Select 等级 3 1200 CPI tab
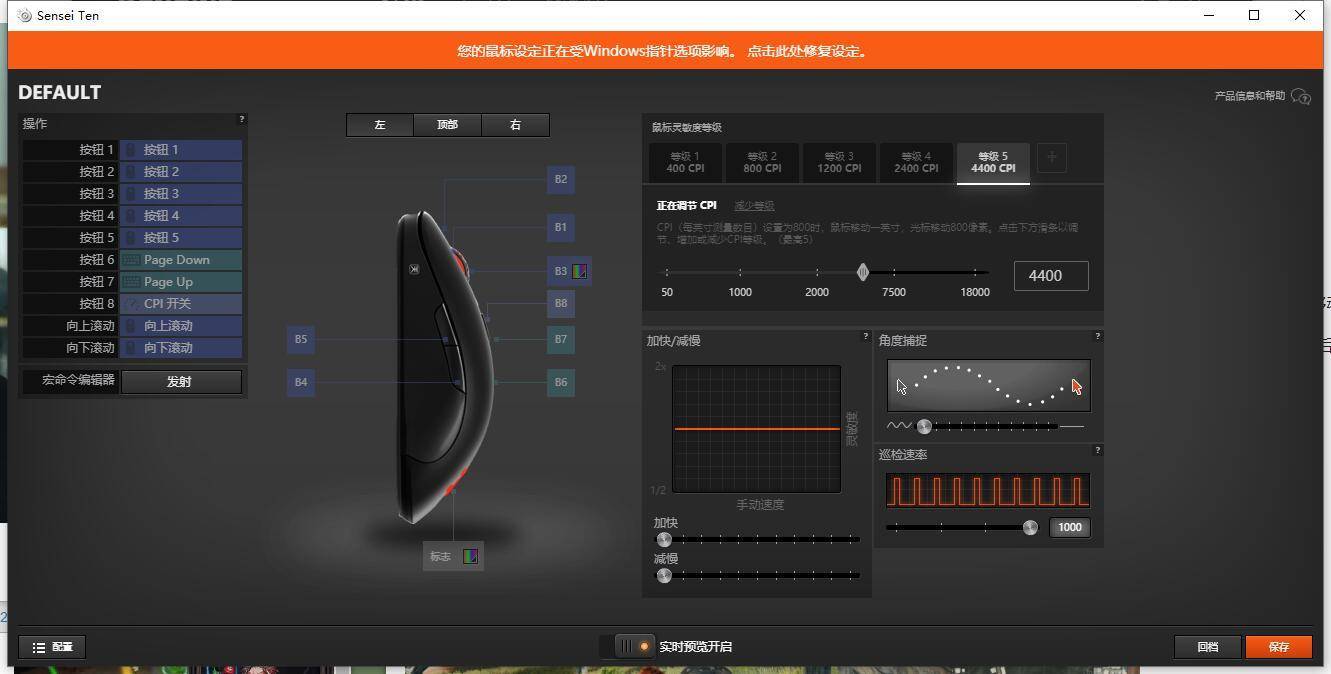The image size is (1331, 674). pos(839,163)
